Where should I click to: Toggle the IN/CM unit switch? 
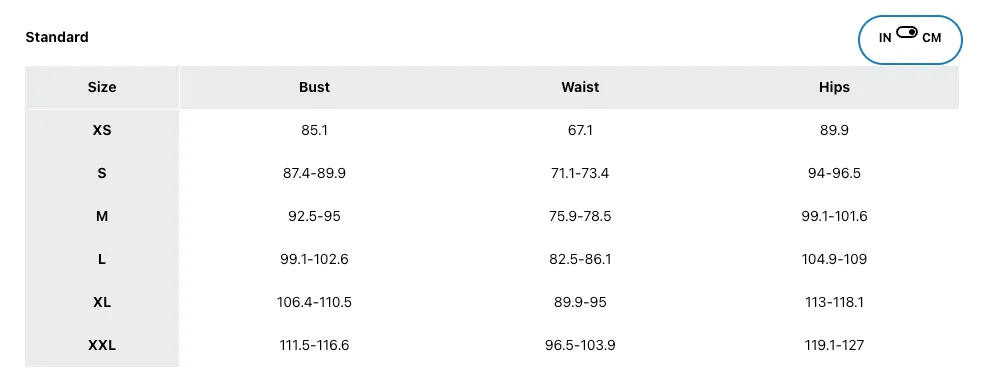click(907, 32)
